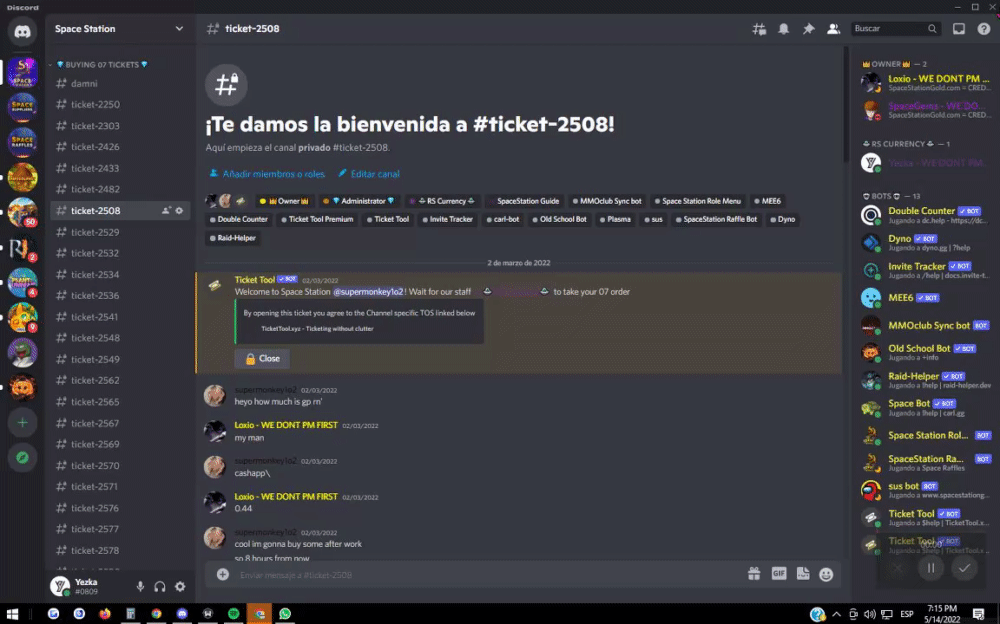The height and width of the screenshot is (624, 1000).
Task: Click the checkmark on recording overlay
Action: tap(964, 568)
